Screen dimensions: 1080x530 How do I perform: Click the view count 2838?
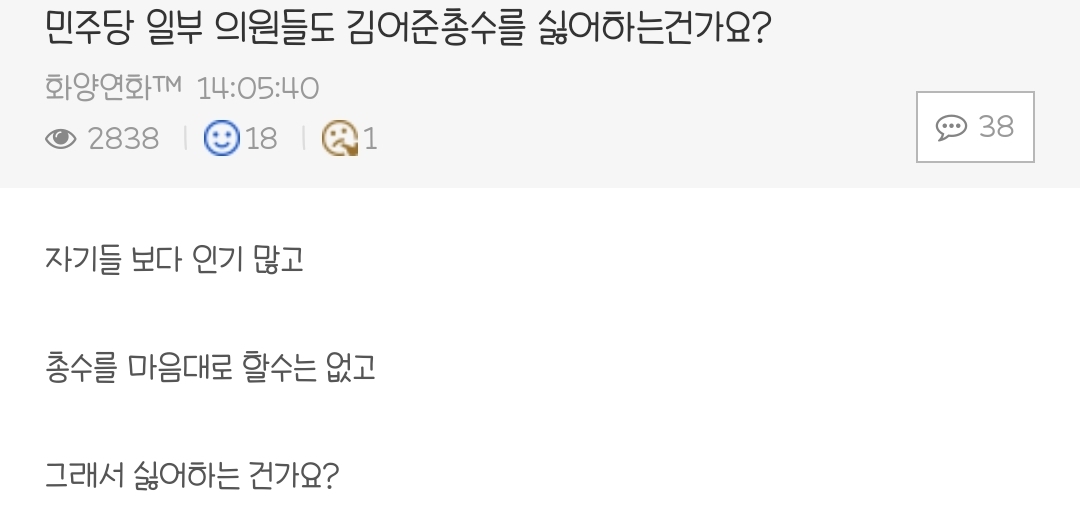click(x=123, y=139)
